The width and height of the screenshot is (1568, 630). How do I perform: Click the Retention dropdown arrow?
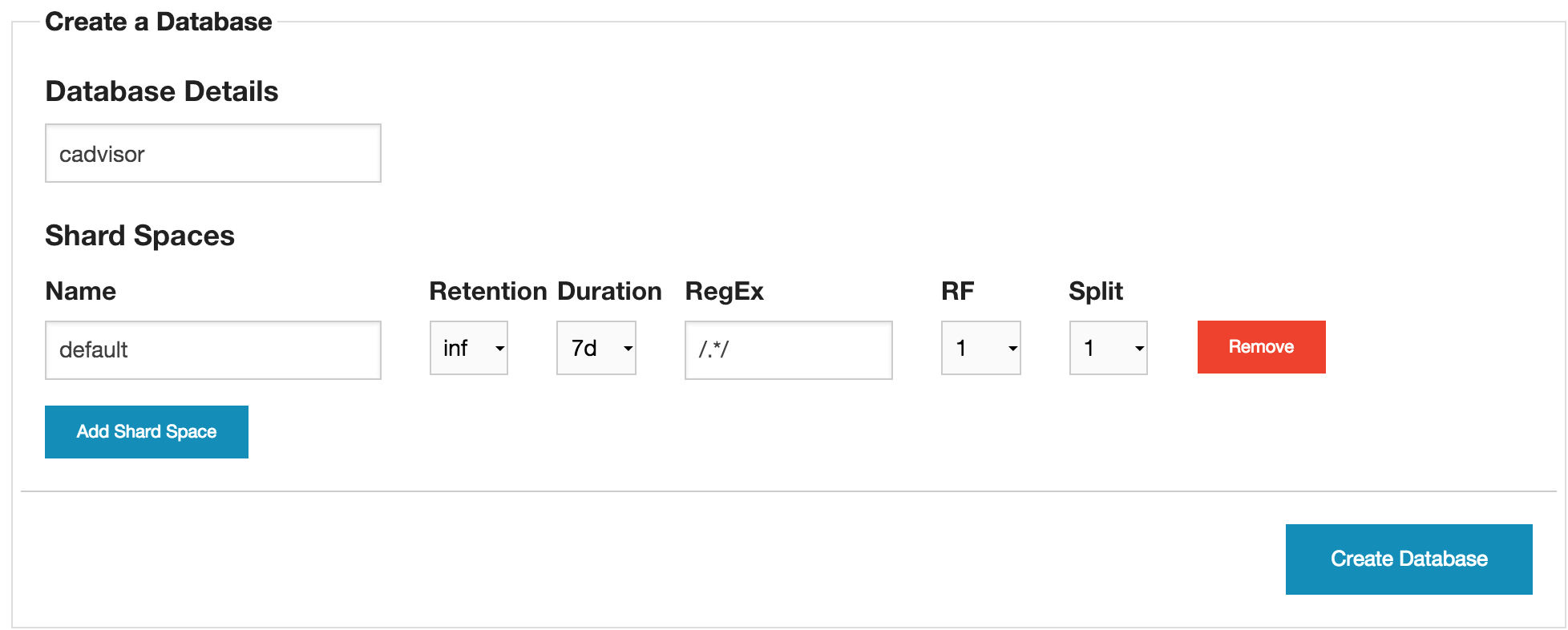coord(499,349)
